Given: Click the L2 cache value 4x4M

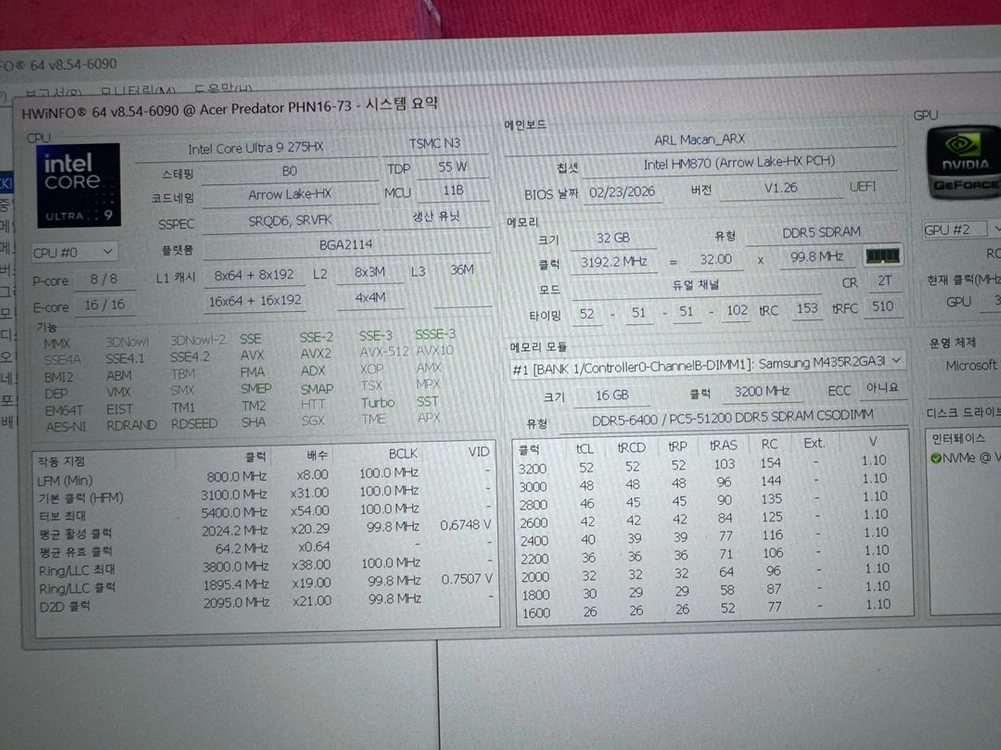Looking at the screenshot, I should pyautogui.click(x=370, y=297).
